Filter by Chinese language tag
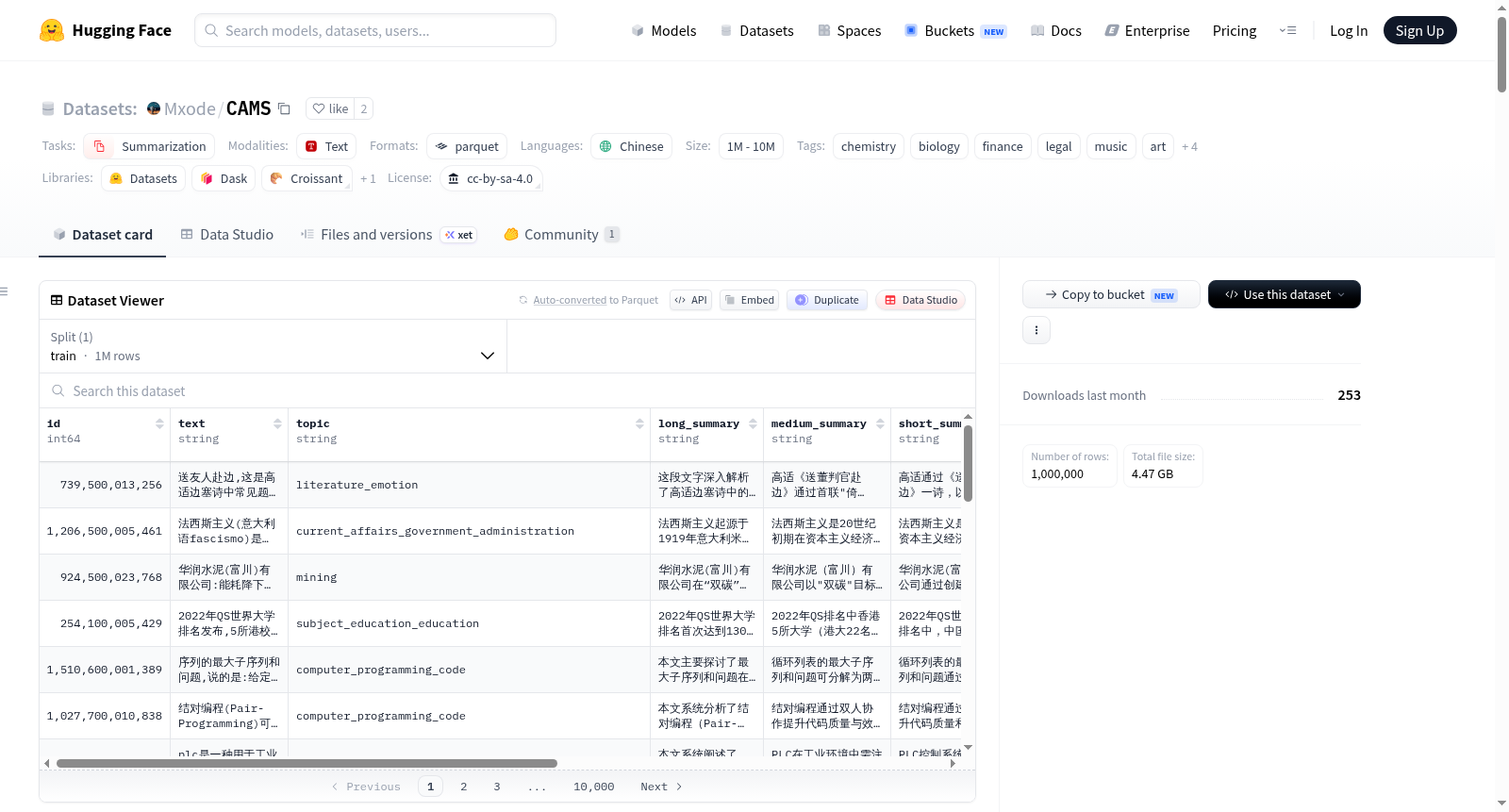Viewport: 1509px width, 812px height. click(x=631, y=146)
